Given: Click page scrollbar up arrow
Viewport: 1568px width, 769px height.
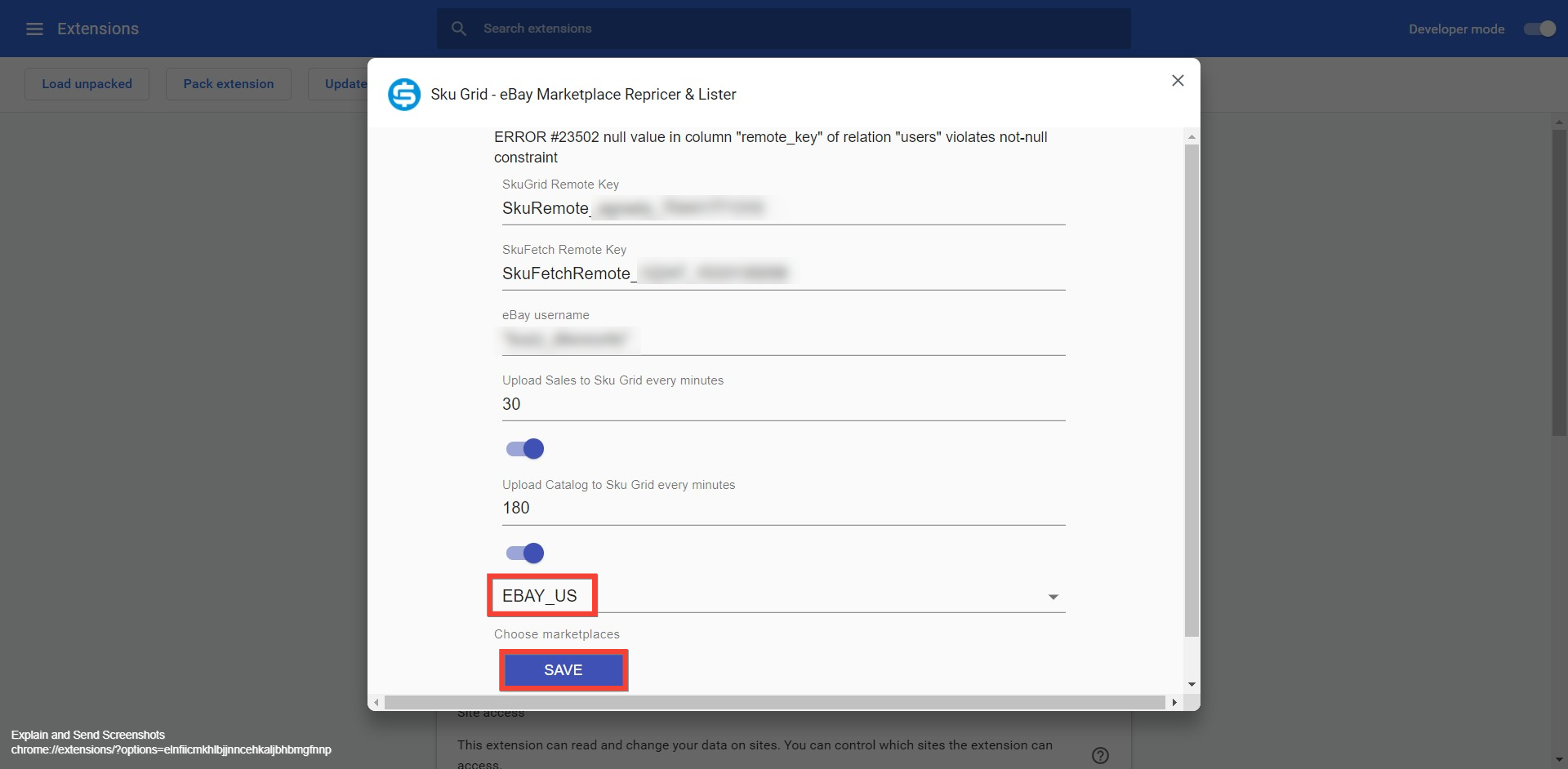Looking at the screenshot, I should pyautogui.click(x=1559, y=122).
